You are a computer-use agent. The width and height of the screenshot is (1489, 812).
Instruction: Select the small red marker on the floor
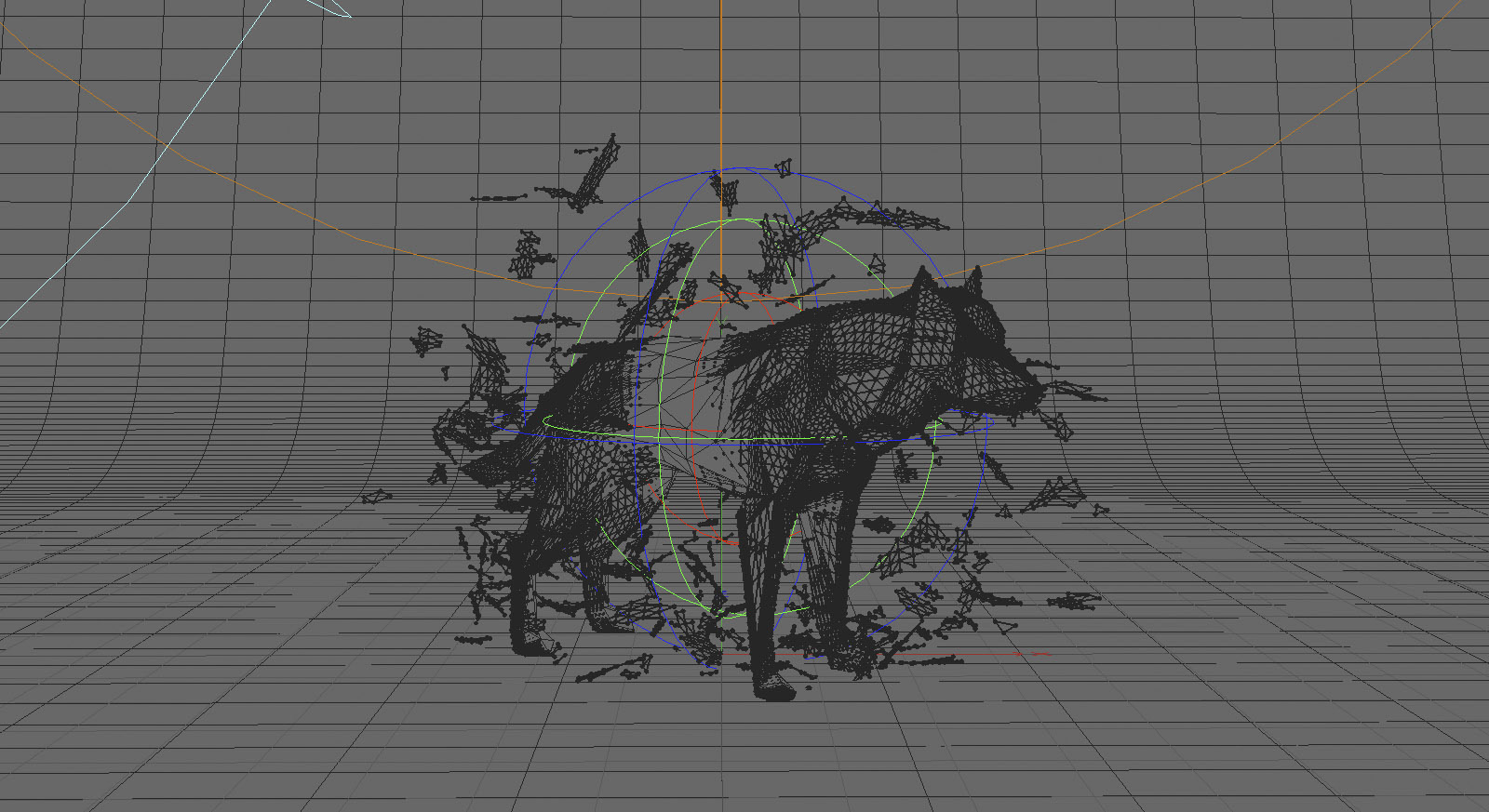click(1035, 654)
